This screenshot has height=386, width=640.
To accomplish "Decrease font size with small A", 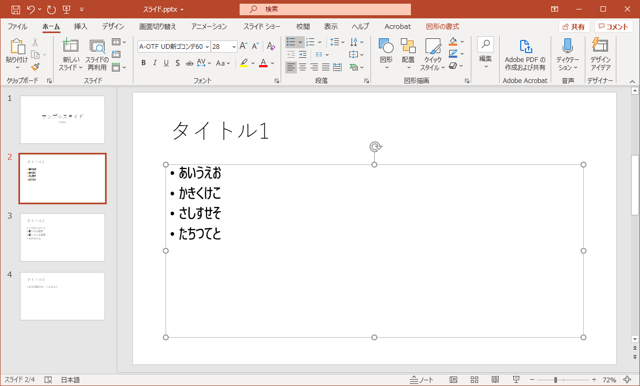I will pos(255,46).
